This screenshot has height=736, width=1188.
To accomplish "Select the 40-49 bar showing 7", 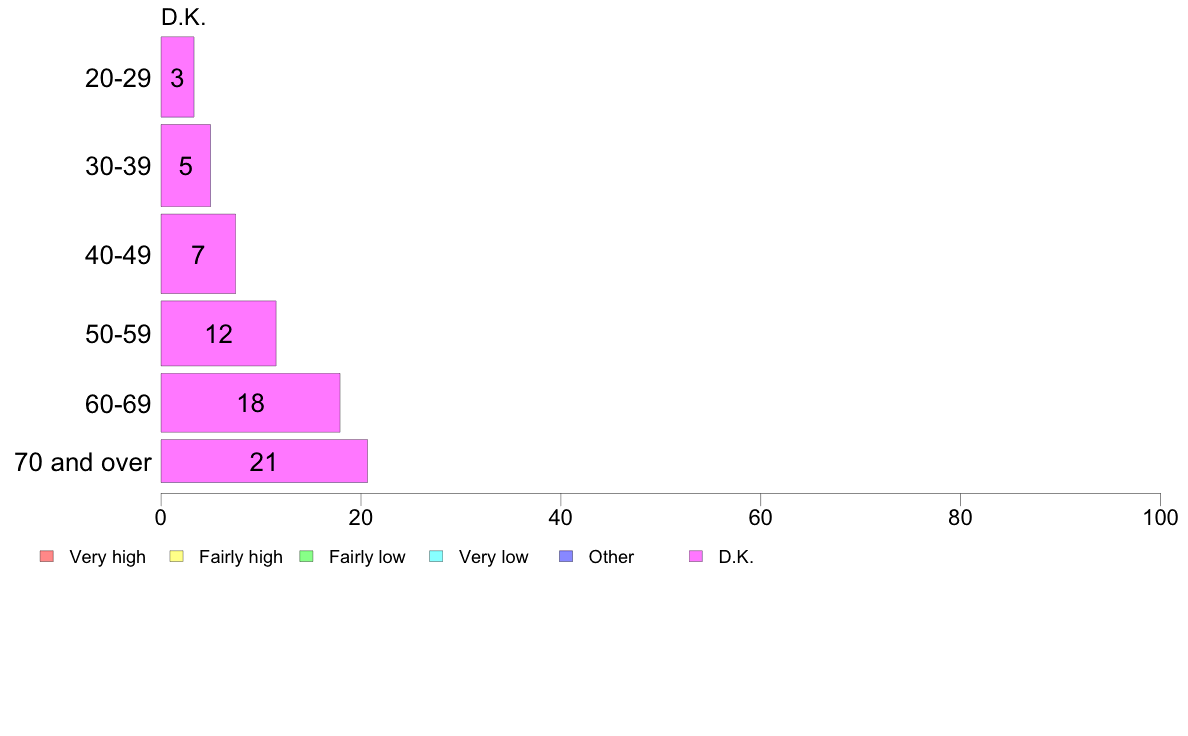I will [x=198, y=254].
